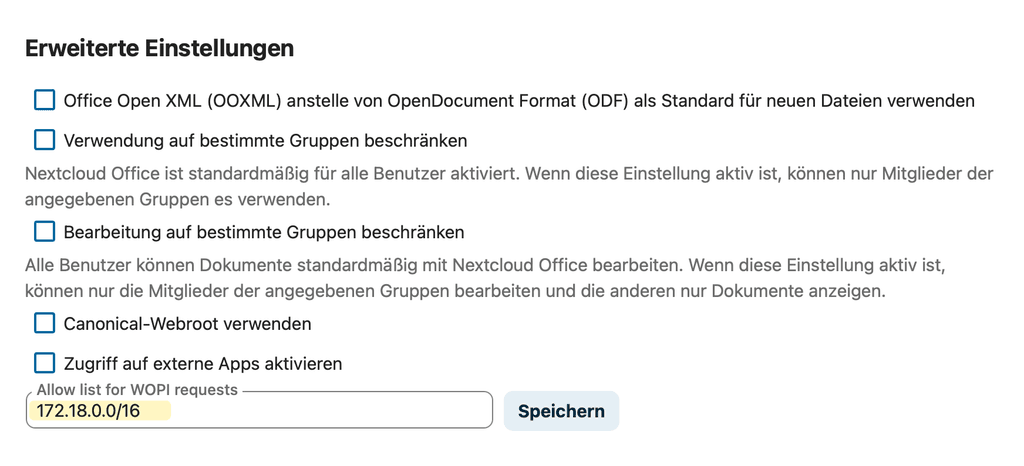Click the 'Allow list for WOPI requests' field label
Viewport: 1024px width, 466px height.
[x=137, y=389]
